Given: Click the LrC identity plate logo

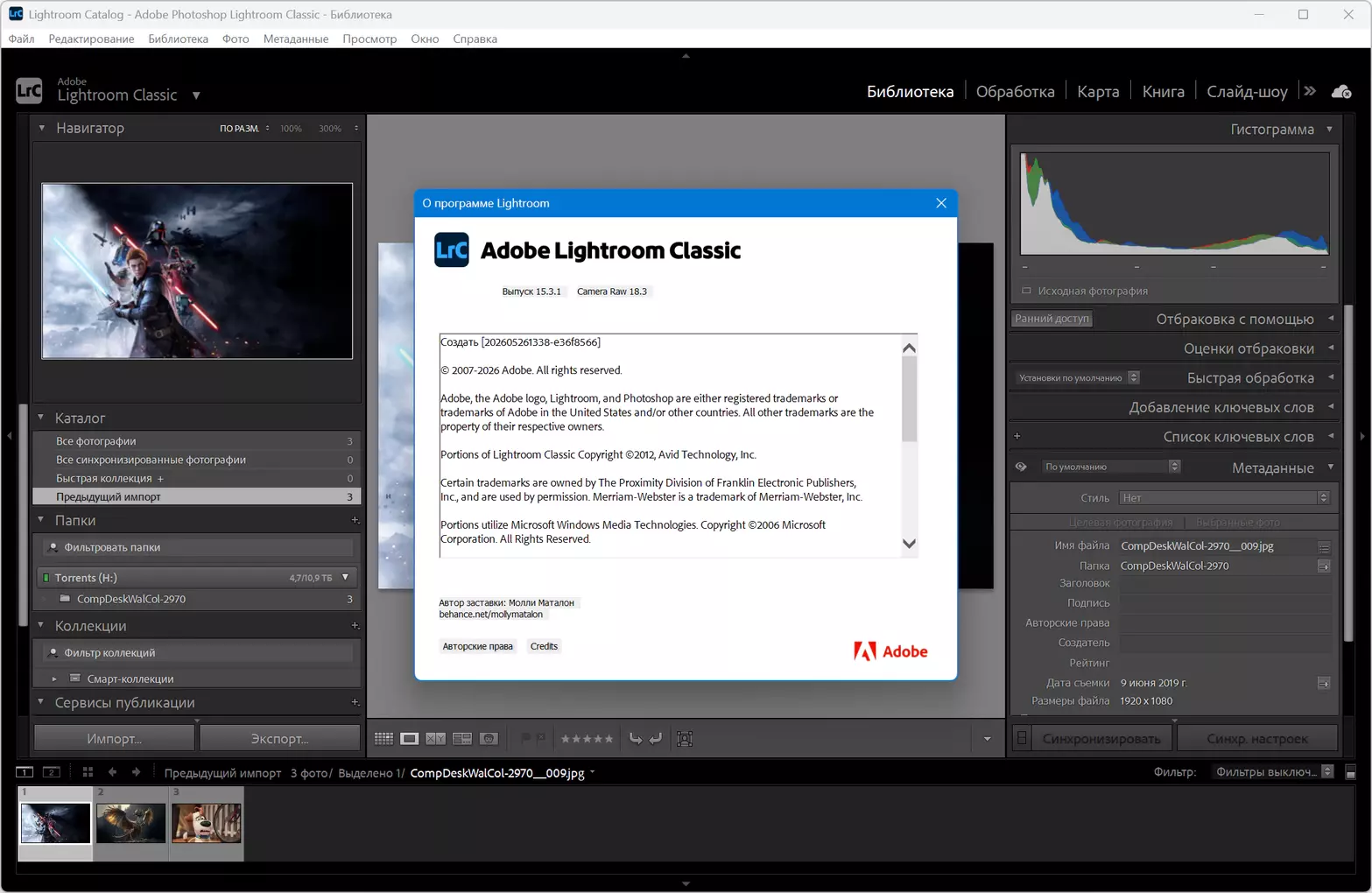Looking at the screenshot, I should click(29, 90).
